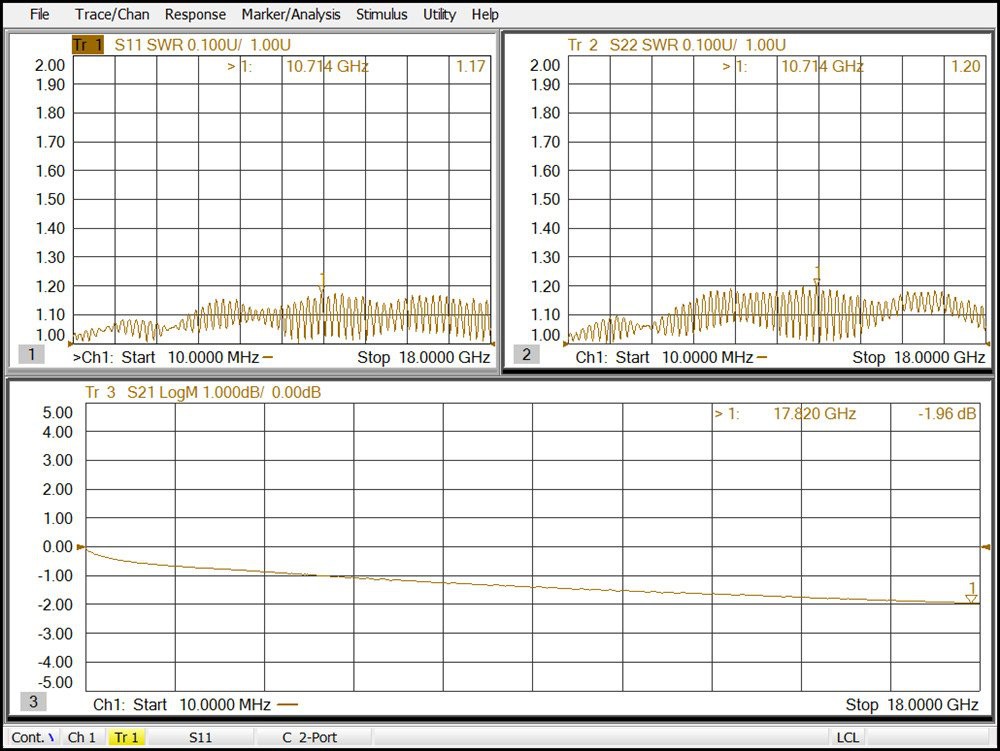The image size is (1000, 751).
Task: Click yellow Tr 1 status bar indicator
Action: [x=126, y=738]
